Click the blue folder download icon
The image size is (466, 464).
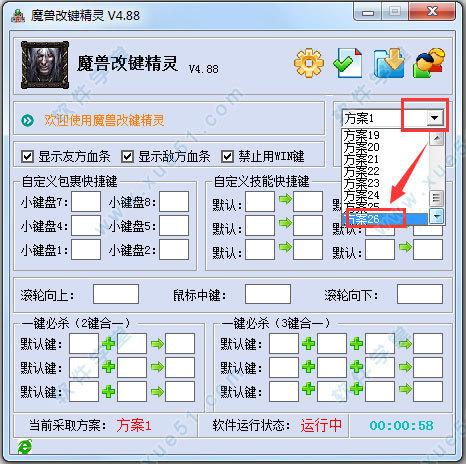pos(389,63)
